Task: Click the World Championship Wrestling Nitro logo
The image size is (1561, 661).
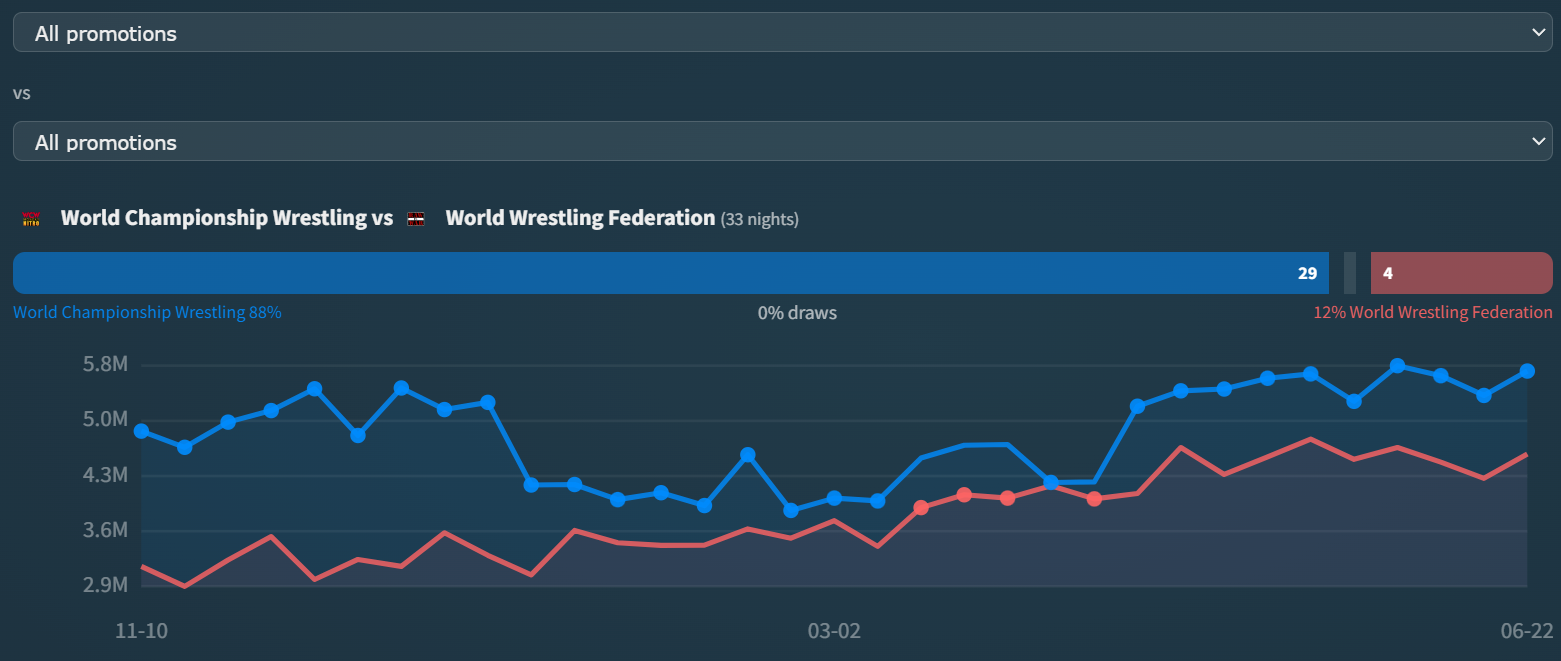Action: [31, 219]
